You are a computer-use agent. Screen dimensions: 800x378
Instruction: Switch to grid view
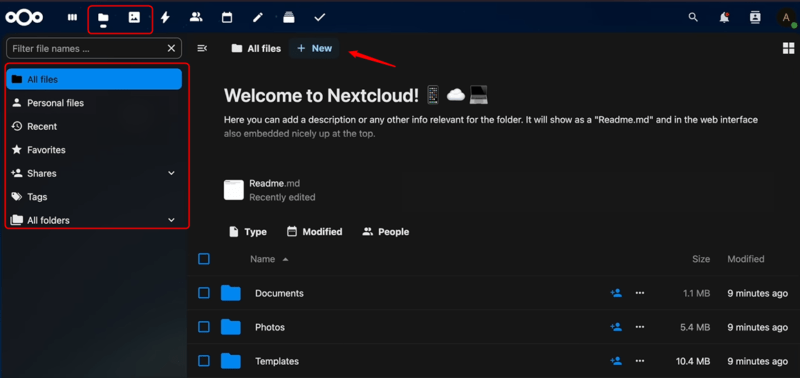(788, 48)
